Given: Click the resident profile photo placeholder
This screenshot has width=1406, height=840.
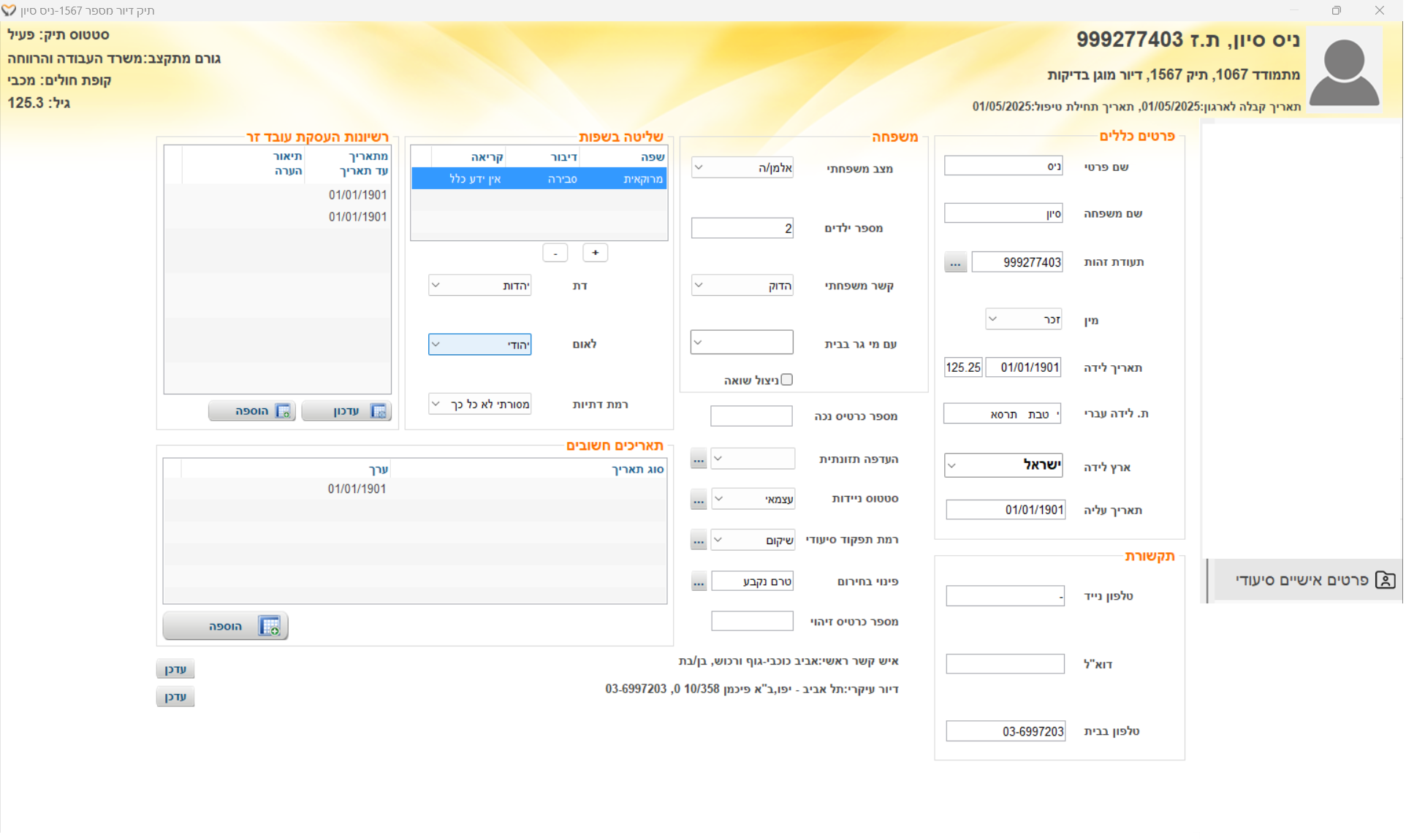Looking at the screenshot, I should click(1343, 72).
